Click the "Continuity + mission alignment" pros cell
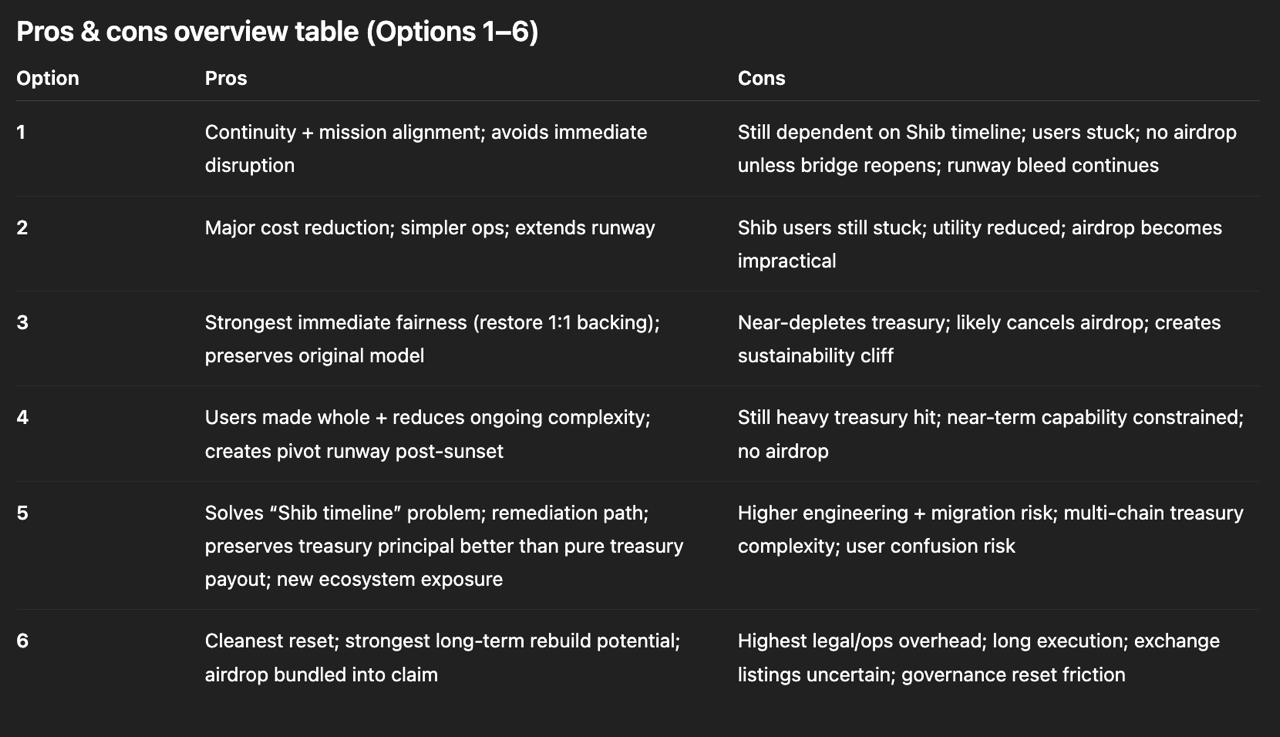Screen dimensions: 1280x737 [x=426, y=148]
